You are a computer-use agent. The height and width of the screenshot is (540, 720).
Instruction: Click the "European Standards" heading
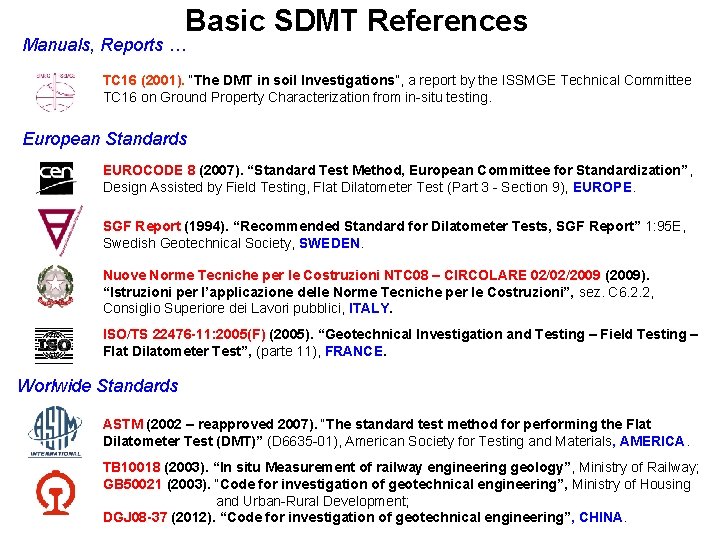pos(105,139)
